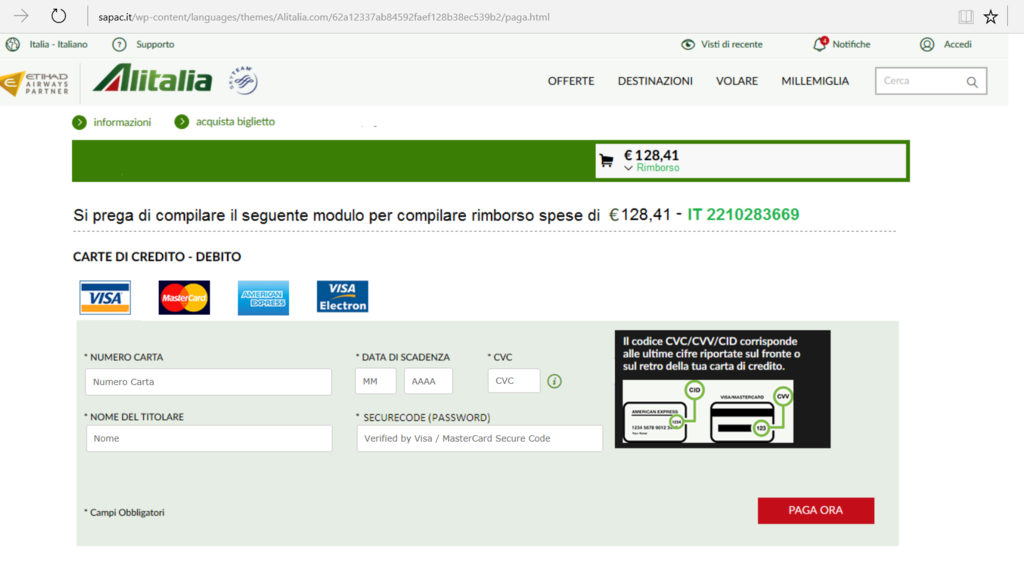Click the eye icon for Visti di recente
This screenshot has height=567, width=1024.
click(688, 44)
